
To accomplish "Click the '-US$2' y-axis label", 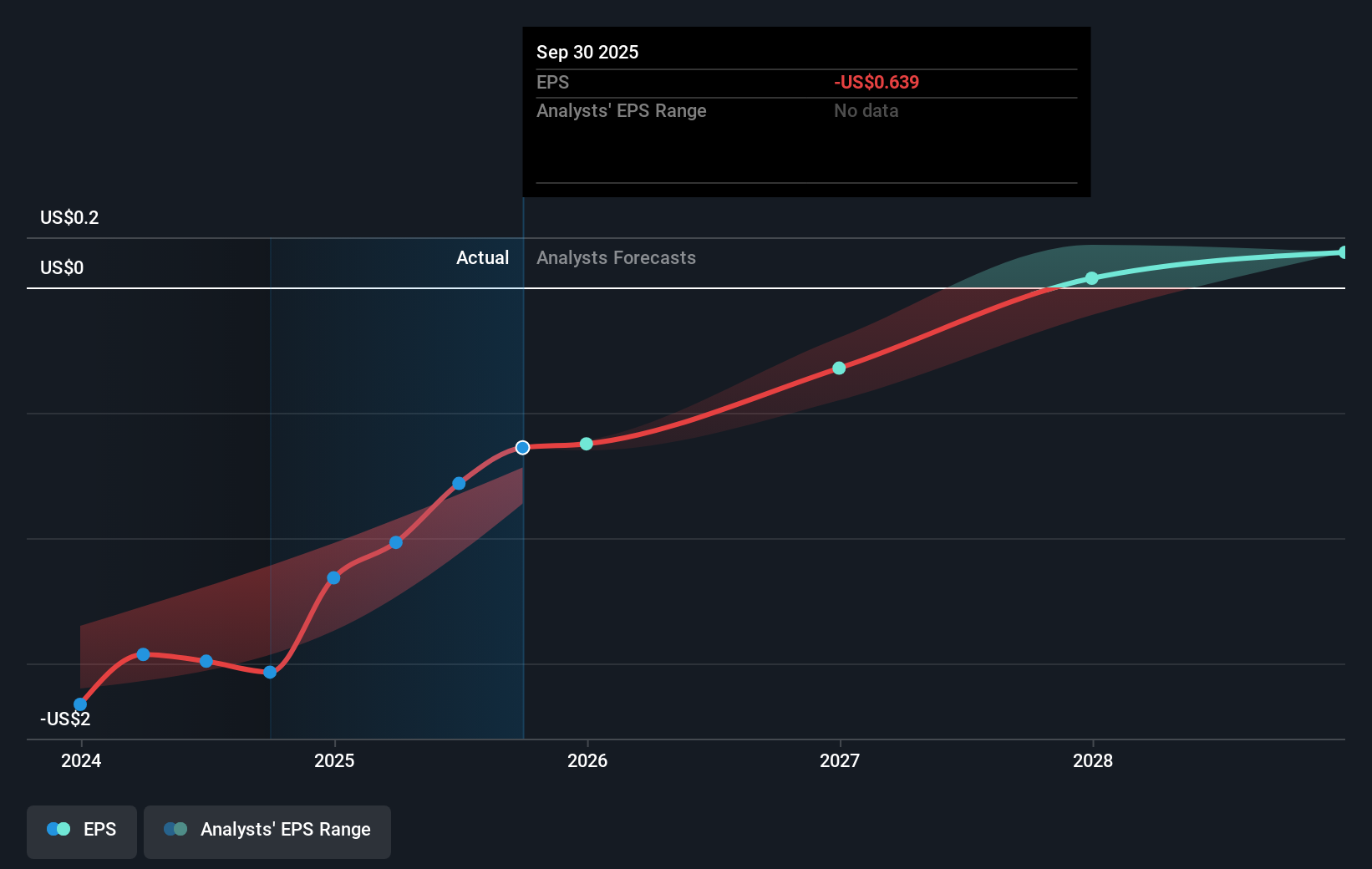I will click(65, 719).
